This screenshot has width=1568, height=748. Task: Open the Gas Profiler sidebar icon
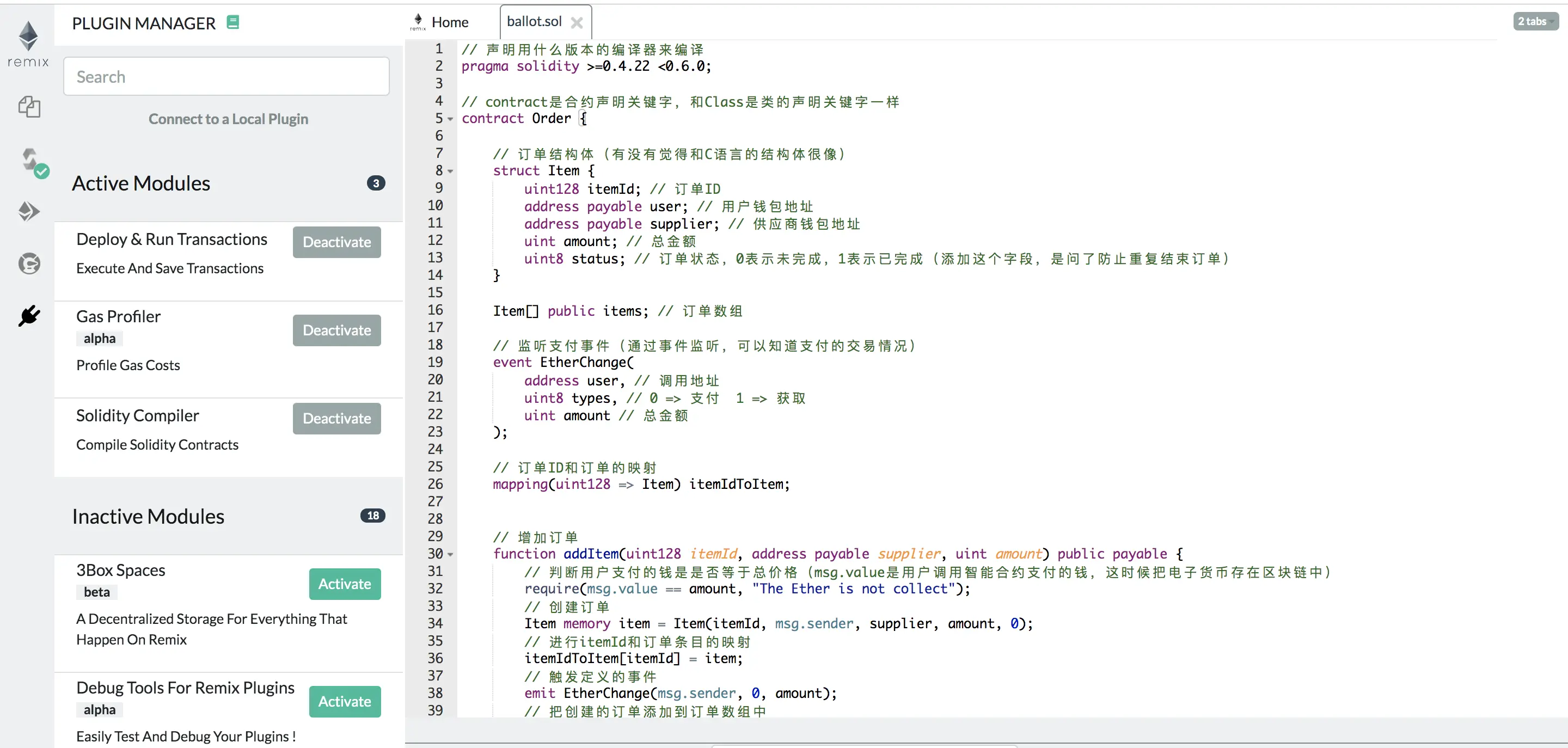tap(29, 263)
